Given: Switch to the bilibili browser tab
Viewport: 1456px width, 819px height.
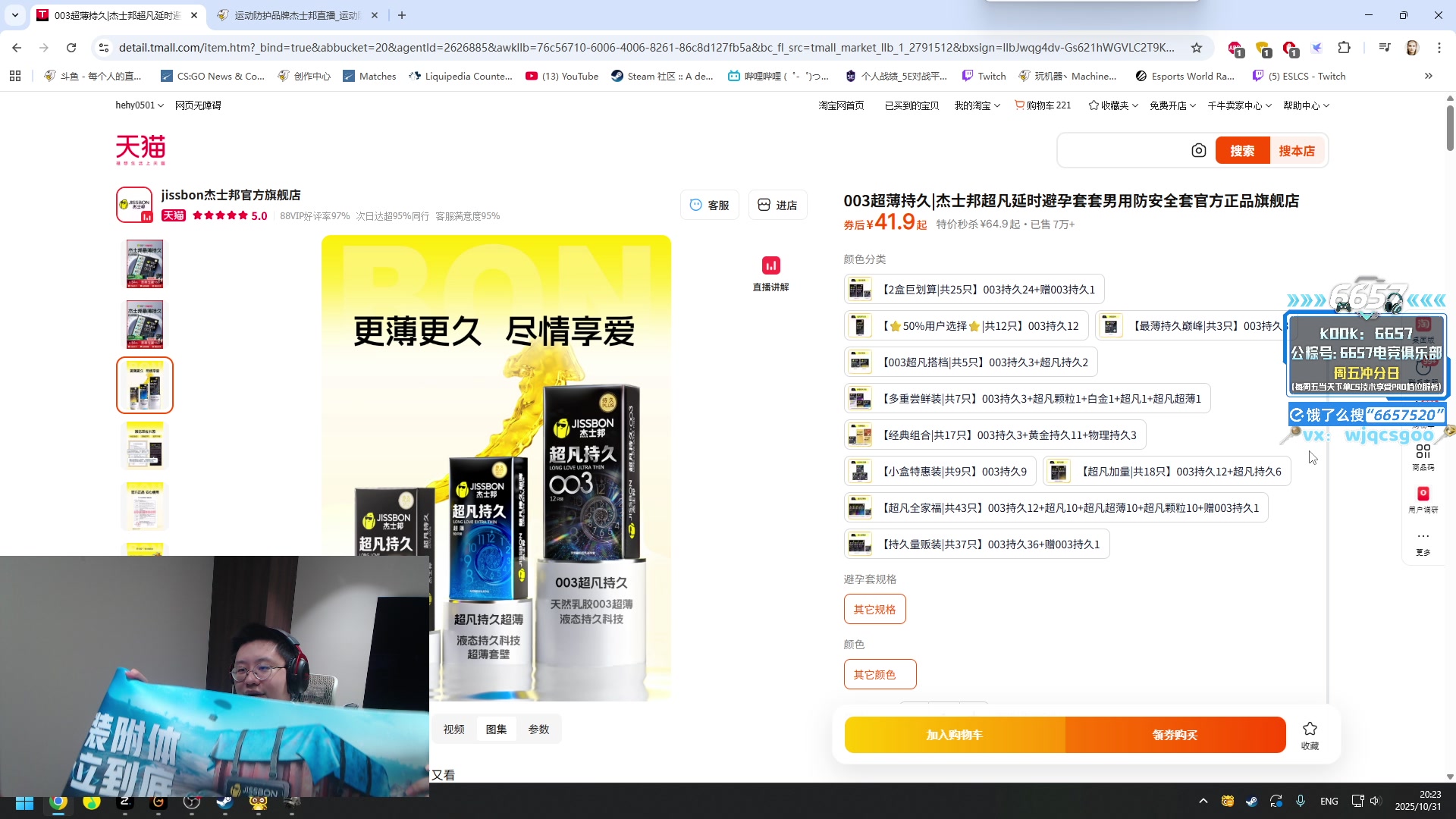Looking at the screenshot, I should pos(296,15).
